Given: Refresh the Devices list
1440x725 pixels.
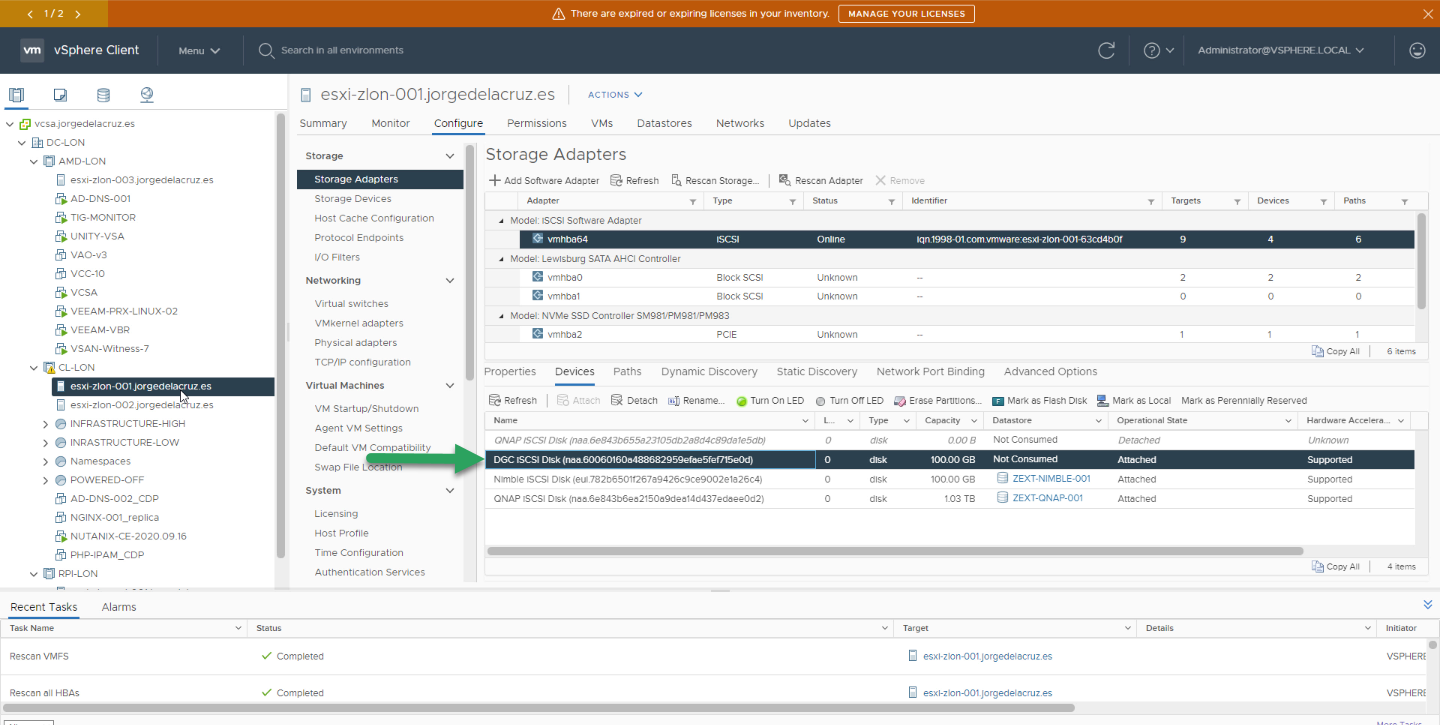Looking at the screenshot, I should (513, 401).
